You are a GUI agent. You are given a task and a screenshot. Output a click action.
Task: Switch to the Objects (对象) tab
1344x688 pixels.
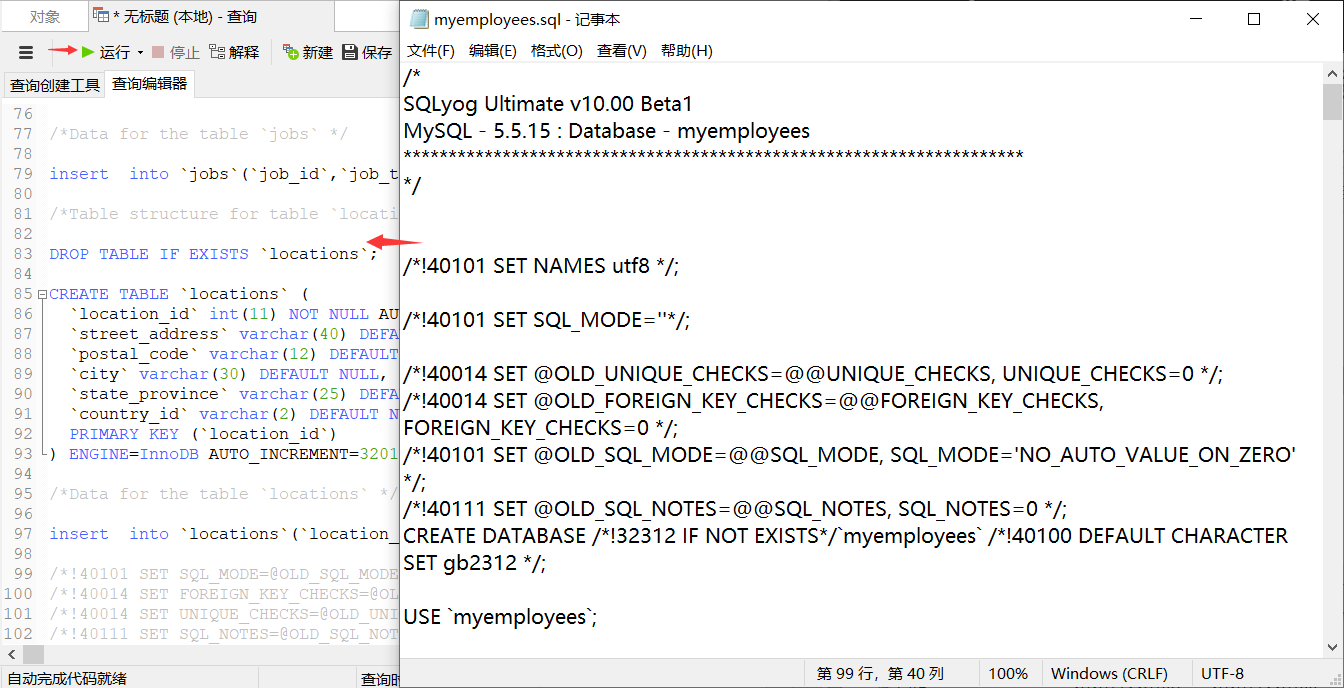pos(44,16)
